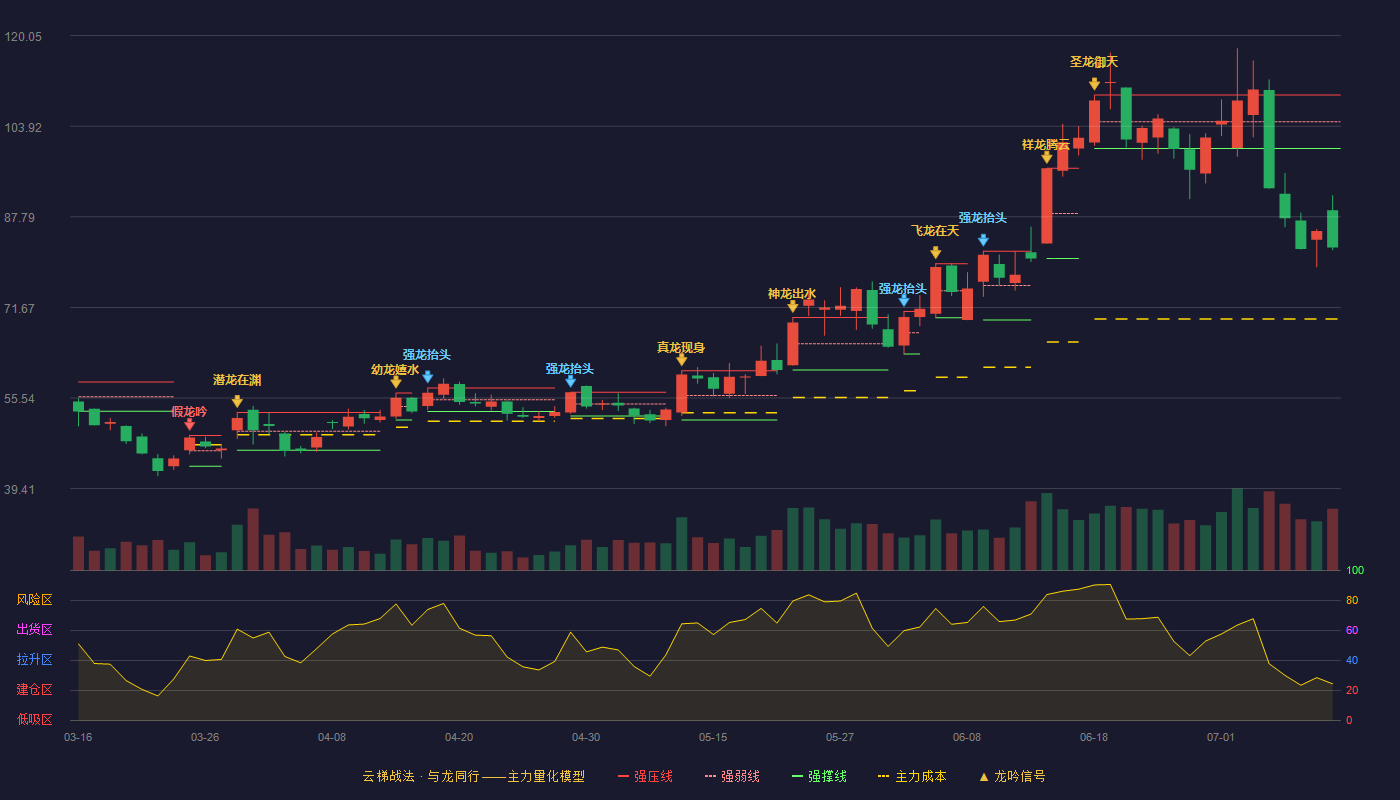Click the green 100 indicator scale label
1400x800 pixels.
tap(1355, 571)
